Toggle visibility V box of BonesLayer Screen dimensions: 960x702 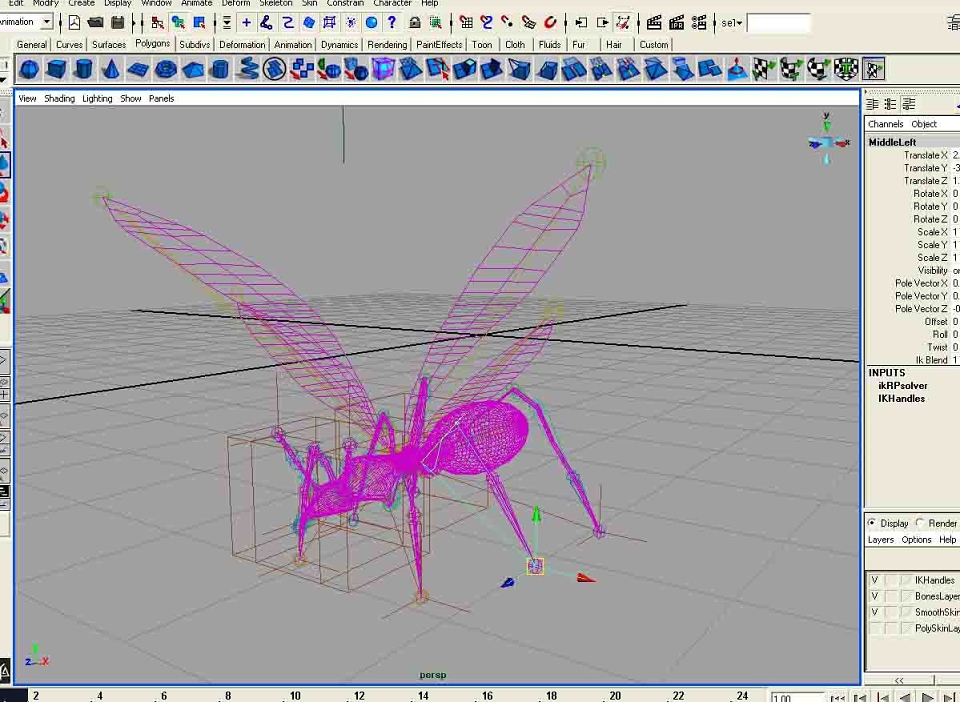click(x=875, y=596)
